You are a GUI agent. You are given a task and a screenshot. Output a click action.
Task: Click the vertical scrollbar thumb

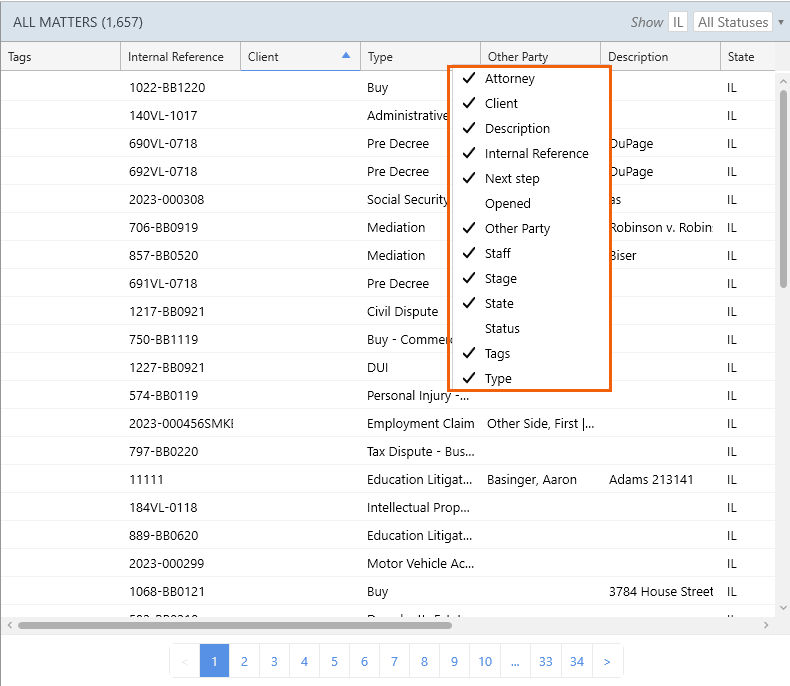(783, 189)
